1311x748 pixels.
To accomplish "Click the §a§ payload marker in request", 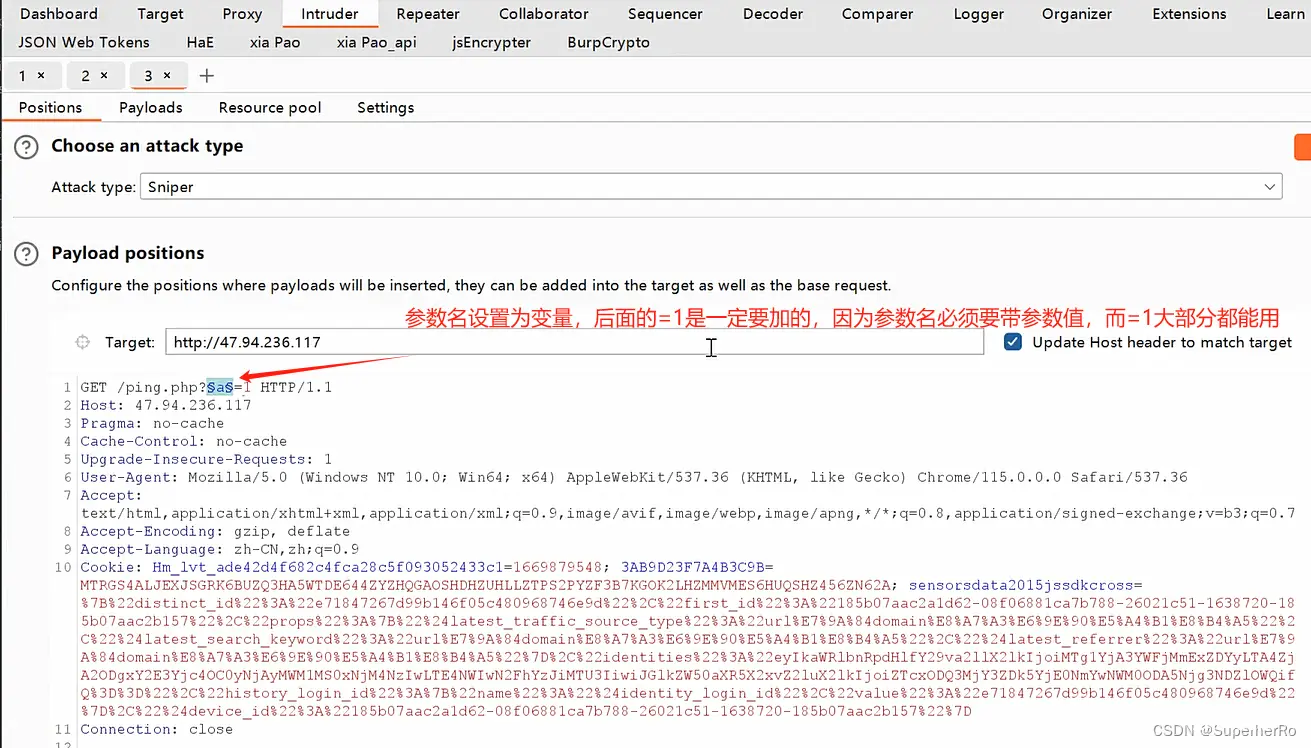I will coord(220,387).
